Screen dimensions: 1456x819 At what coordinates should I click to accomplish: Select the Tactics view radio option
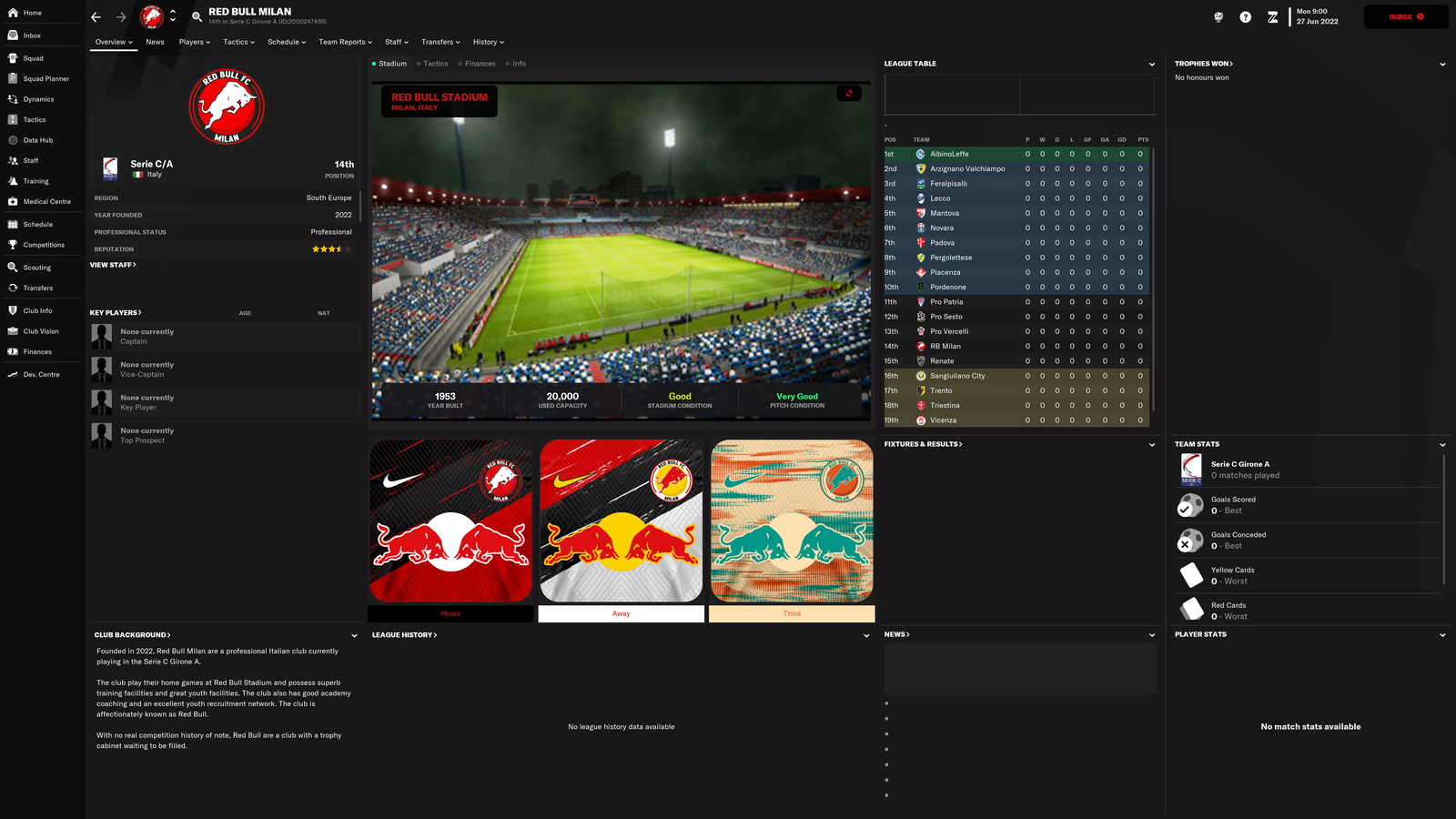pos(432,64)
